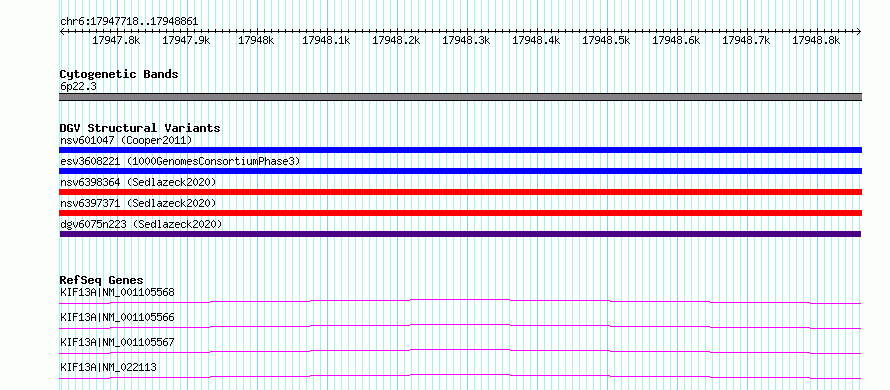Viewport: 890px width, 390px height.
Task: Open transcript KIF13A|NM_001105567 label
Action: pyautogui.click(x=117, y=342)
